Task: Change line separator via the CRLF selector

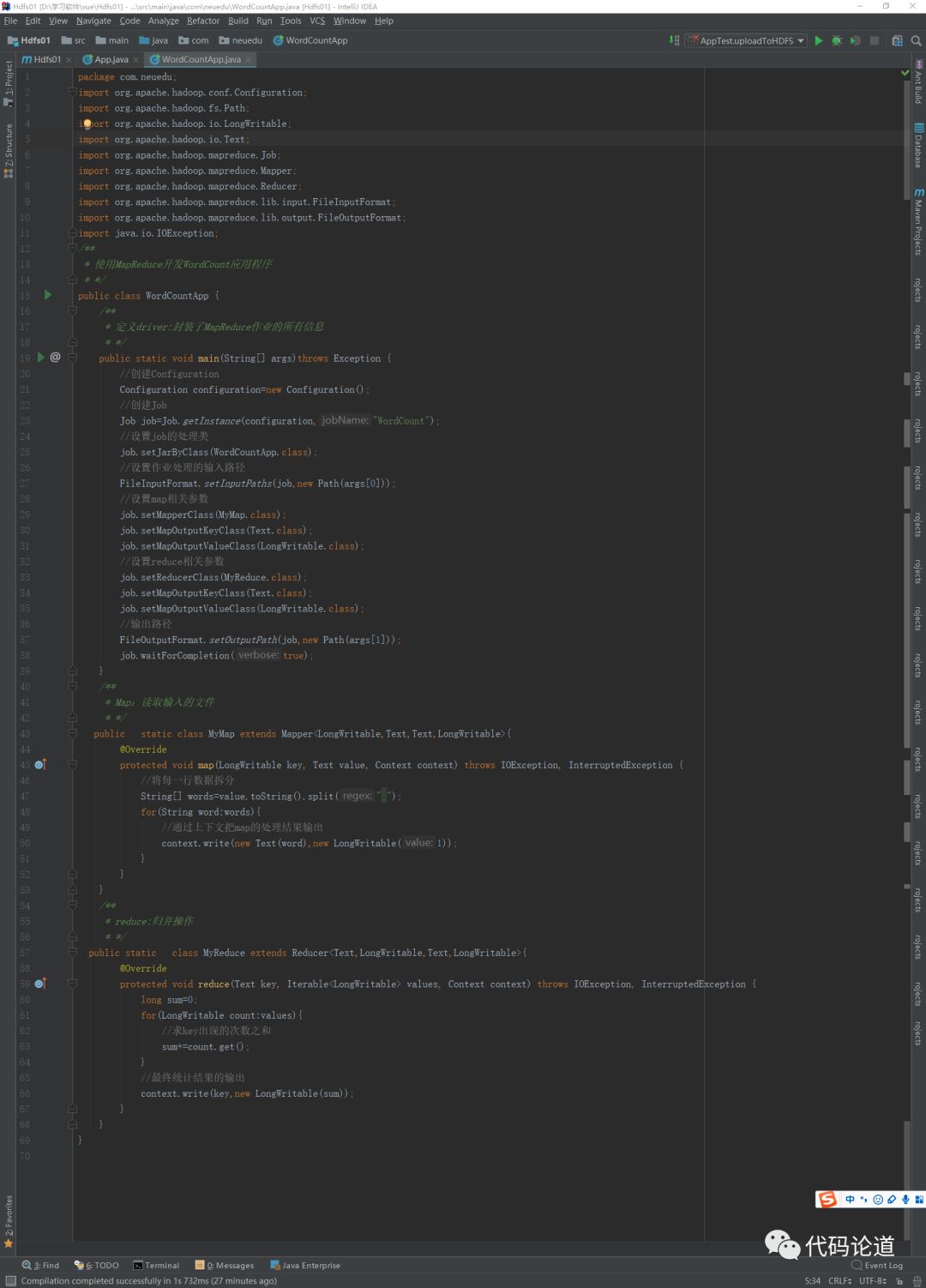Action: pos(840,1280)
